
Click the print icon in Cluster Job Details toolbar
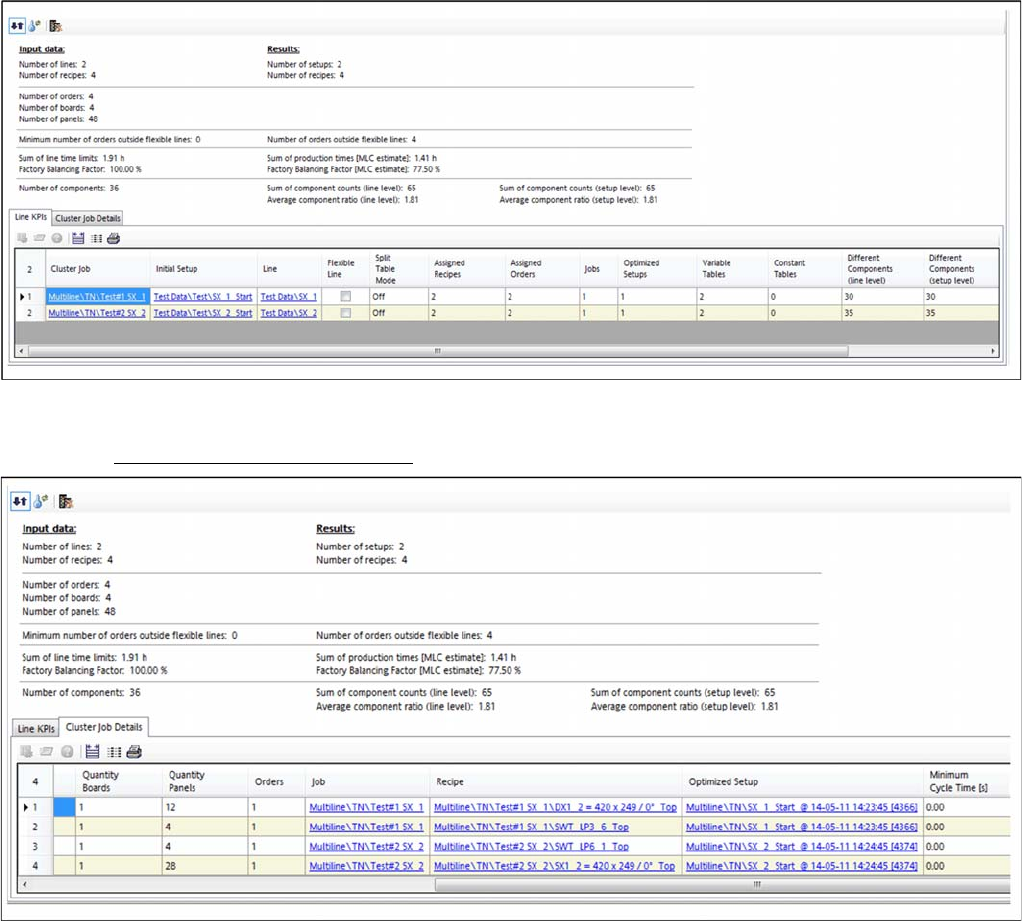point(133,751)
